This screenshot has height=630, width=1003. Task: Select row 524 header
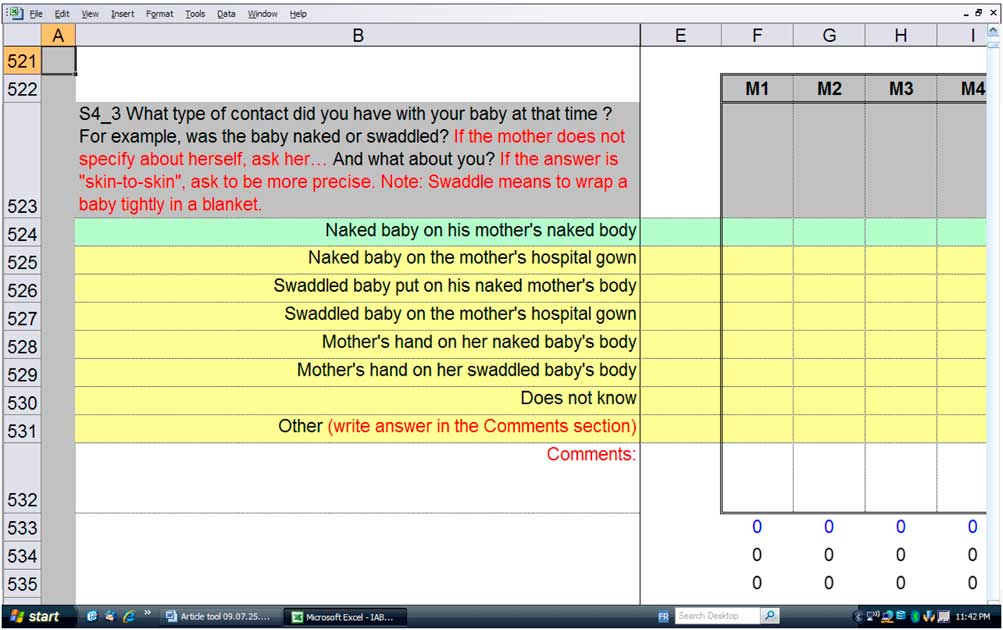(21, 234)
